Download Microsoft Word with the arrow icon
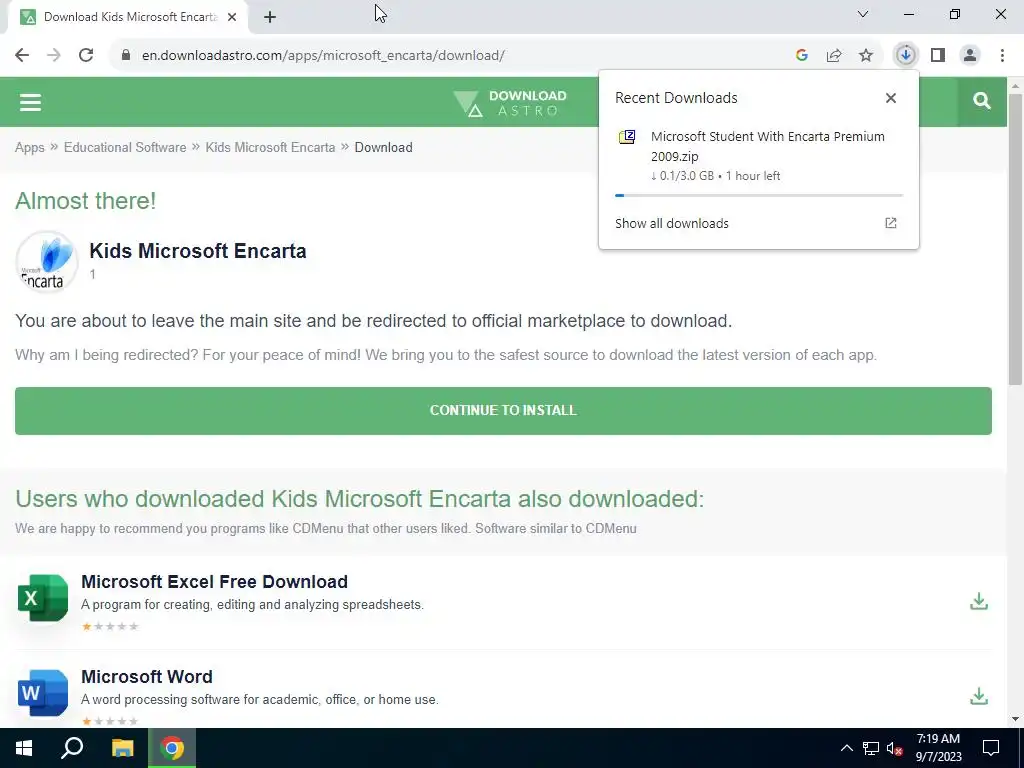Viewport: 1024px width, 768px height. [978, 696]
